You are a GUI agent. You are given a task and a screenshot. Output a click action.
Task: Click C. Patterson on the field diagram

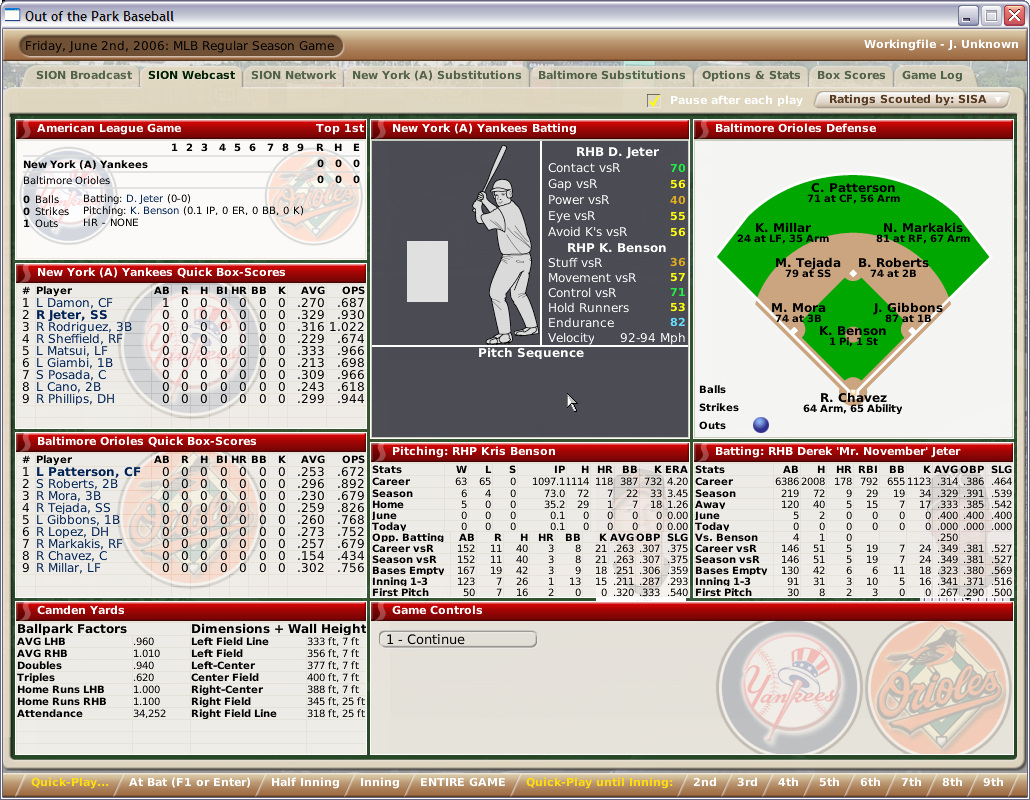853,188
